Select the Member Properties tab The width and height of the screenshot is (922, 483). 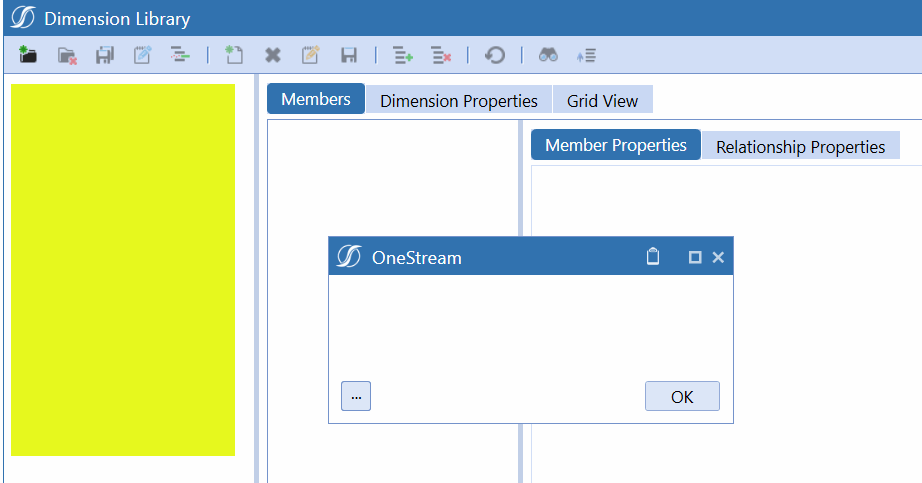pyautogui.click(x=616, y=145)
